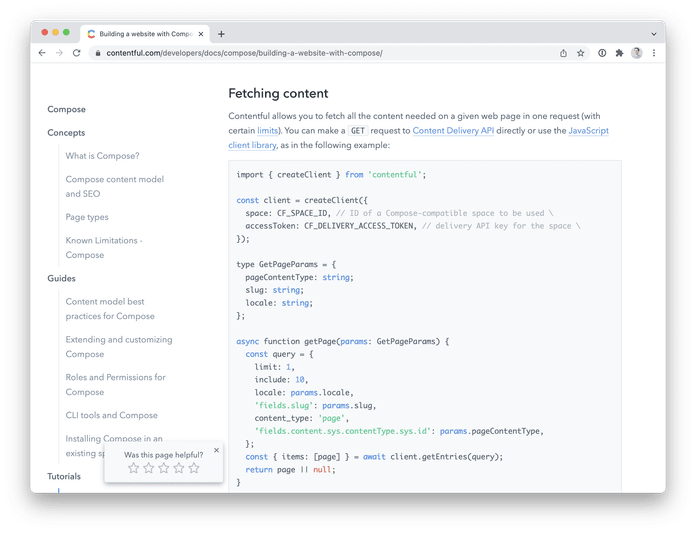Rate the page three stars
Image resolution: width=696 pixels, height=533 pixels.
click(x=163, y=468)
